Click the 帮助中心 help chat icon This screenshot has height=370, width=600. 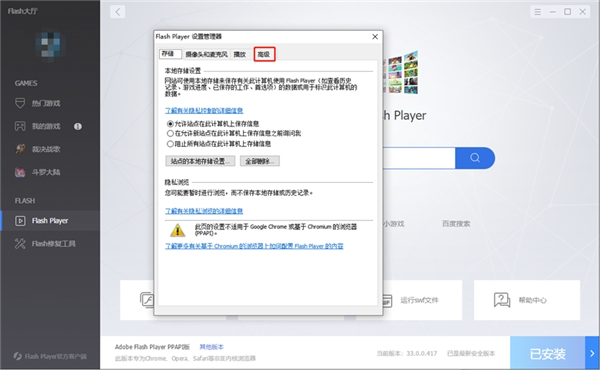tap(502, 300)
